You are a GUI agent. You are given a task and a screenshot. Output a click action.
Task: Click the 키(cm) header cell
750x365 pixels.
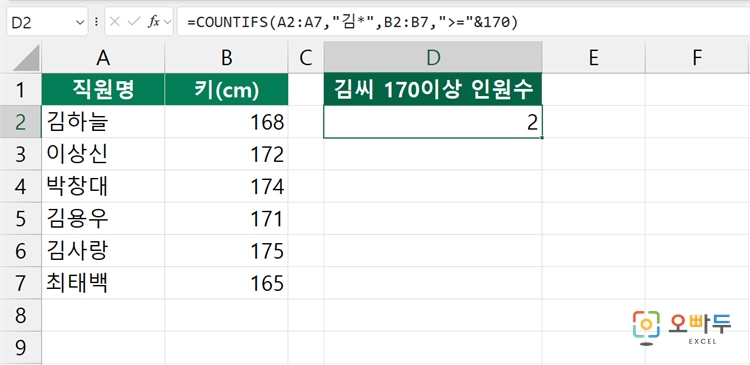pos(226,89)
